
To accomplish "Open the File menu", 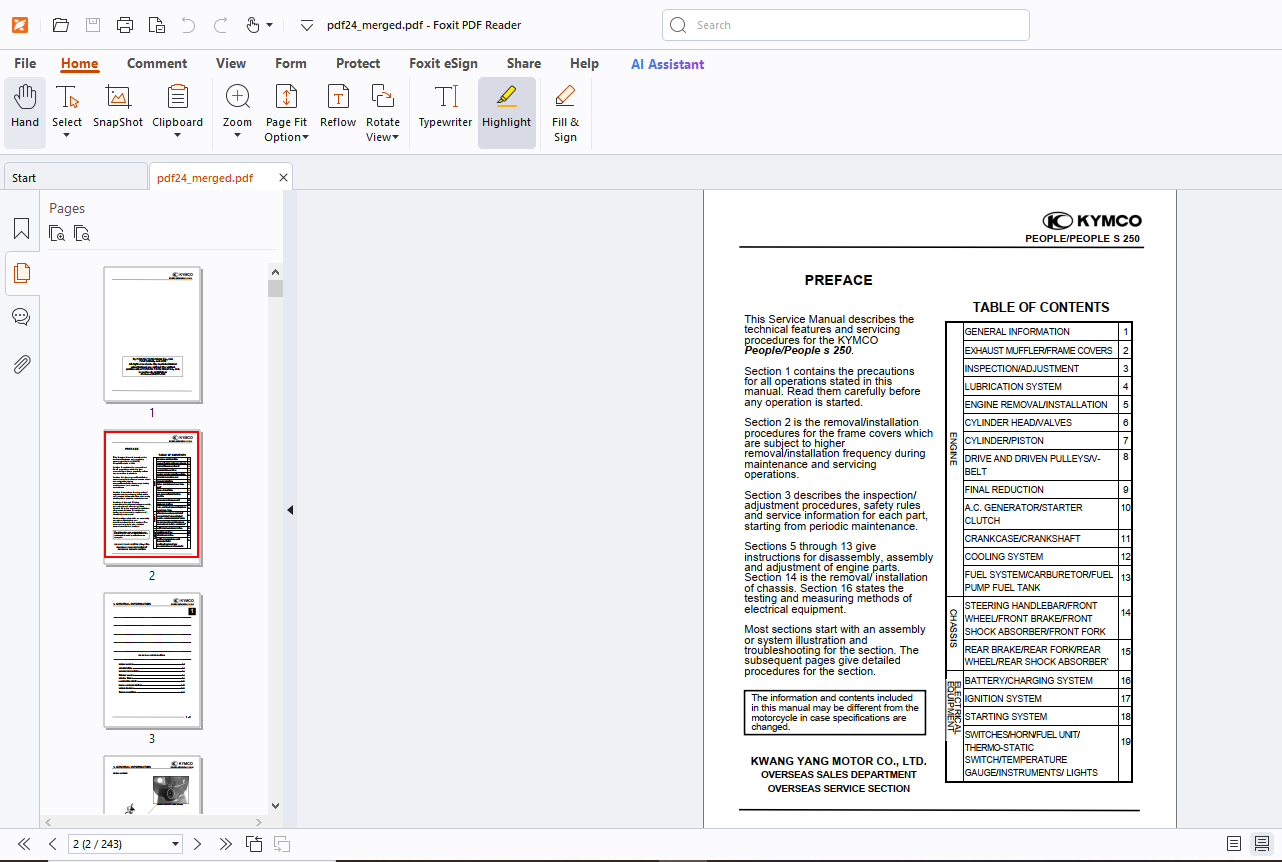I will coord(25,63).
